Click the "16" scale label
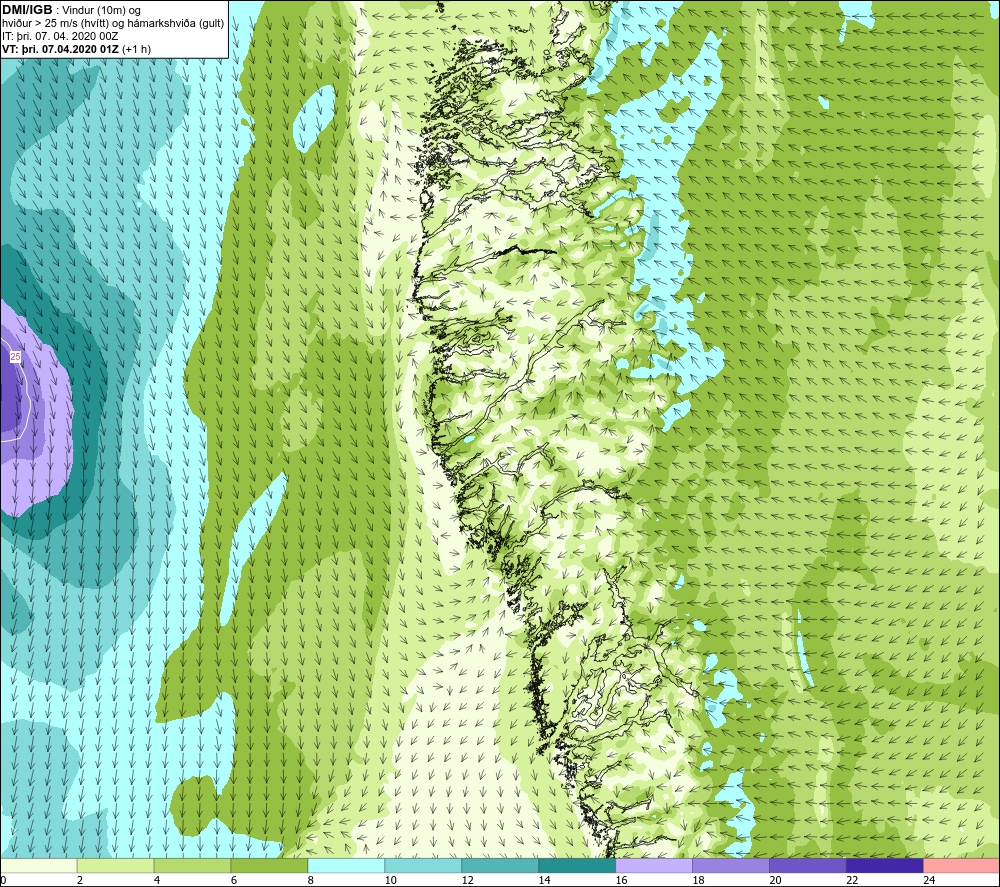This screenshot has height=887, width=1000. point(621,880)
